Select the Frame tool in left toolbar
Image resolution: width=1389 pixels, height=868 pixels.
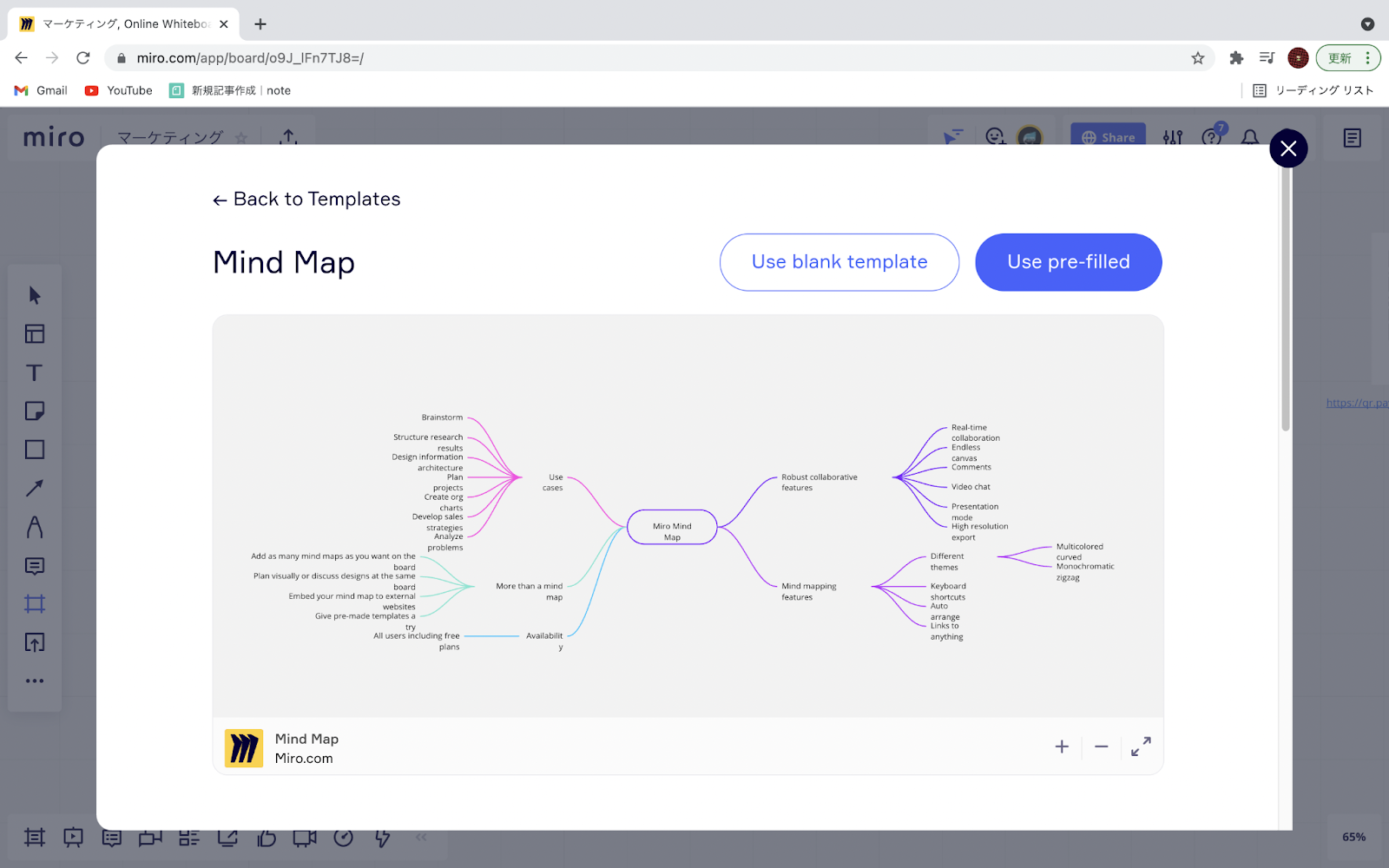click(35, 604)
